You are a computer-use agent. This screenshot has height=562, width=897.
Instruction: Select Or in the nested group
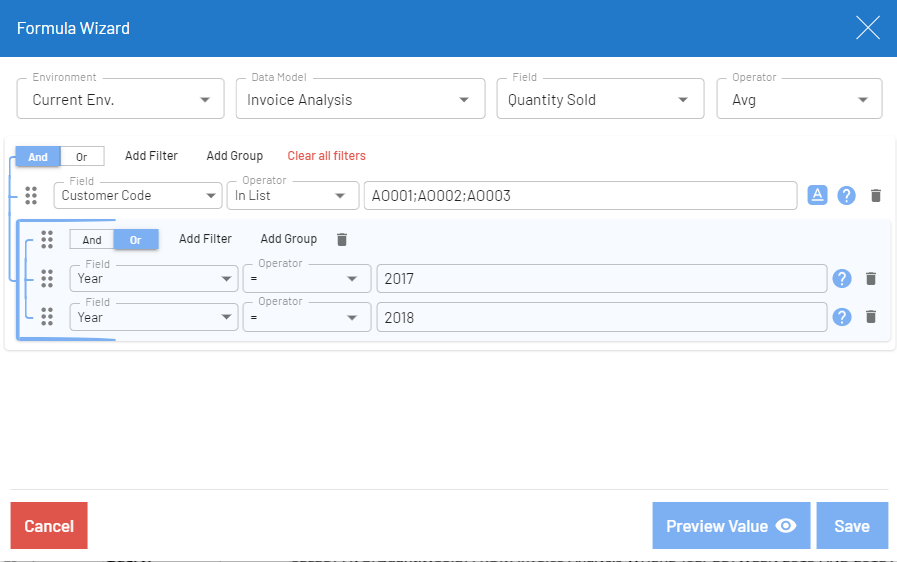click(x=136, y=240)
